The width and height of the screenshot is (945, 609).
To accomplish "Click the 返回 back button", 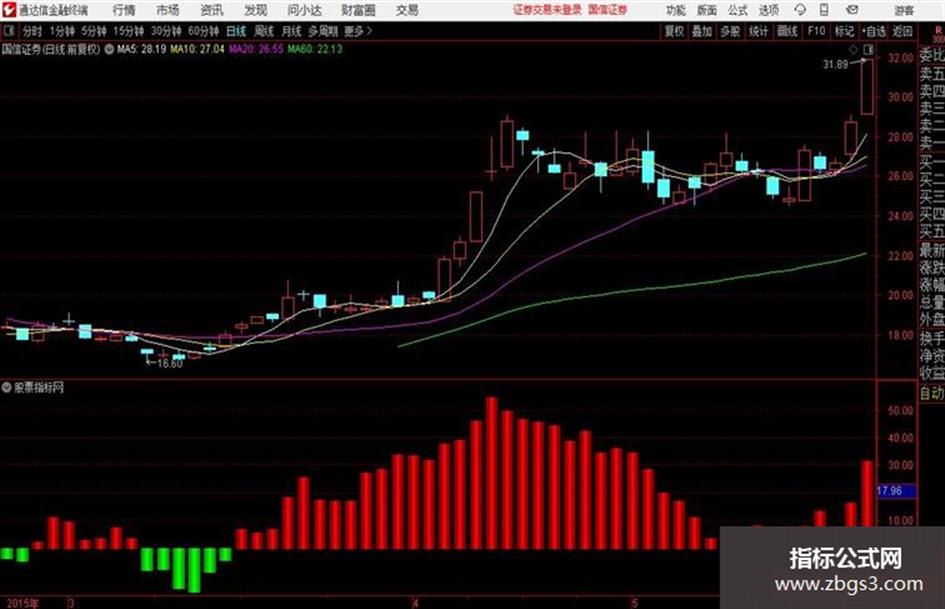I will pos(902,31).
